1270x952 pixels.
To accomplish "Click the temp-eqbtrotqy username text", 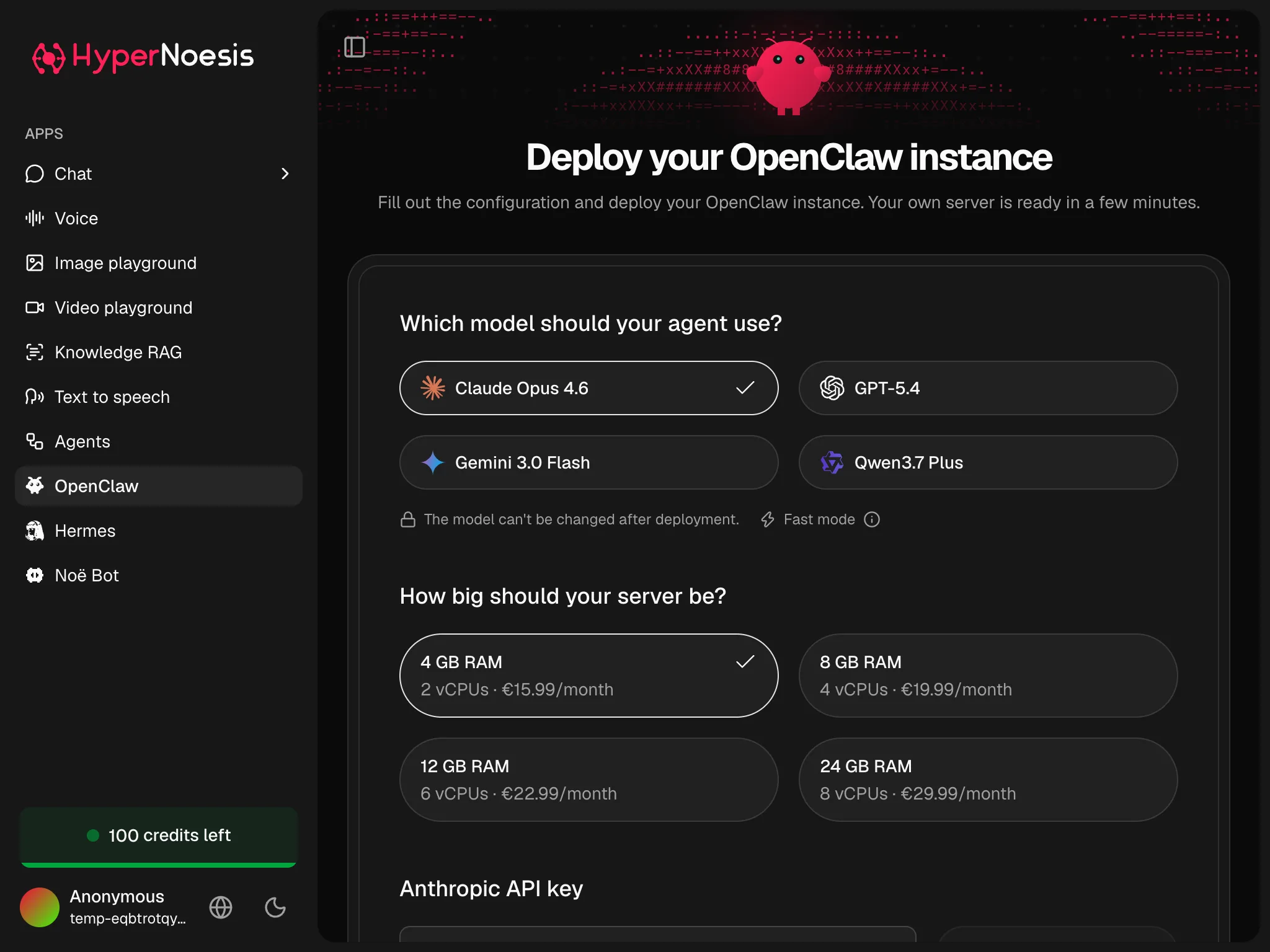I will (128, 919).
